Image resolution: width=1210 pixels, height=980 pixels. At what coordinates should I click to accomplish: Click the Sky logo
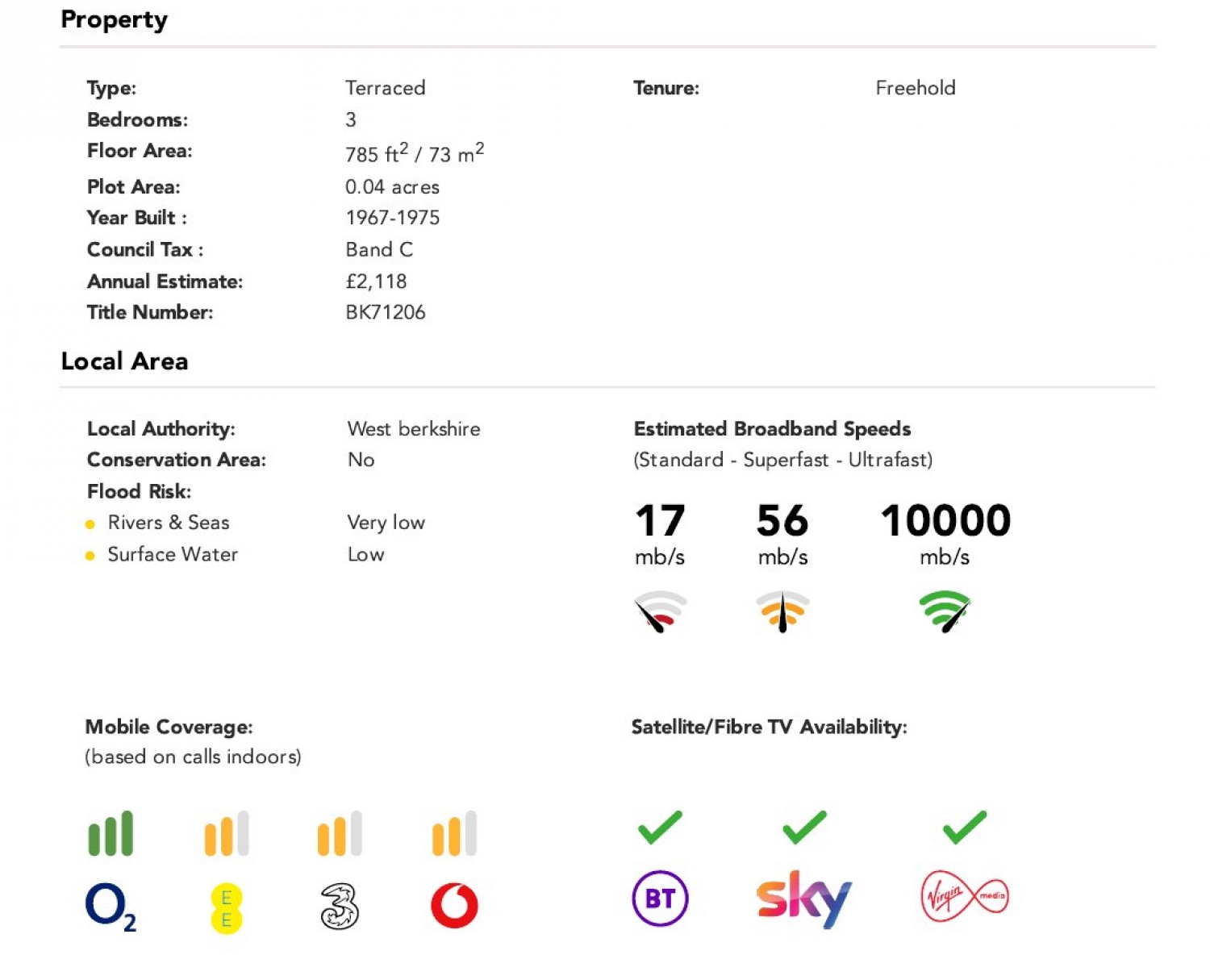pos(803,899)
